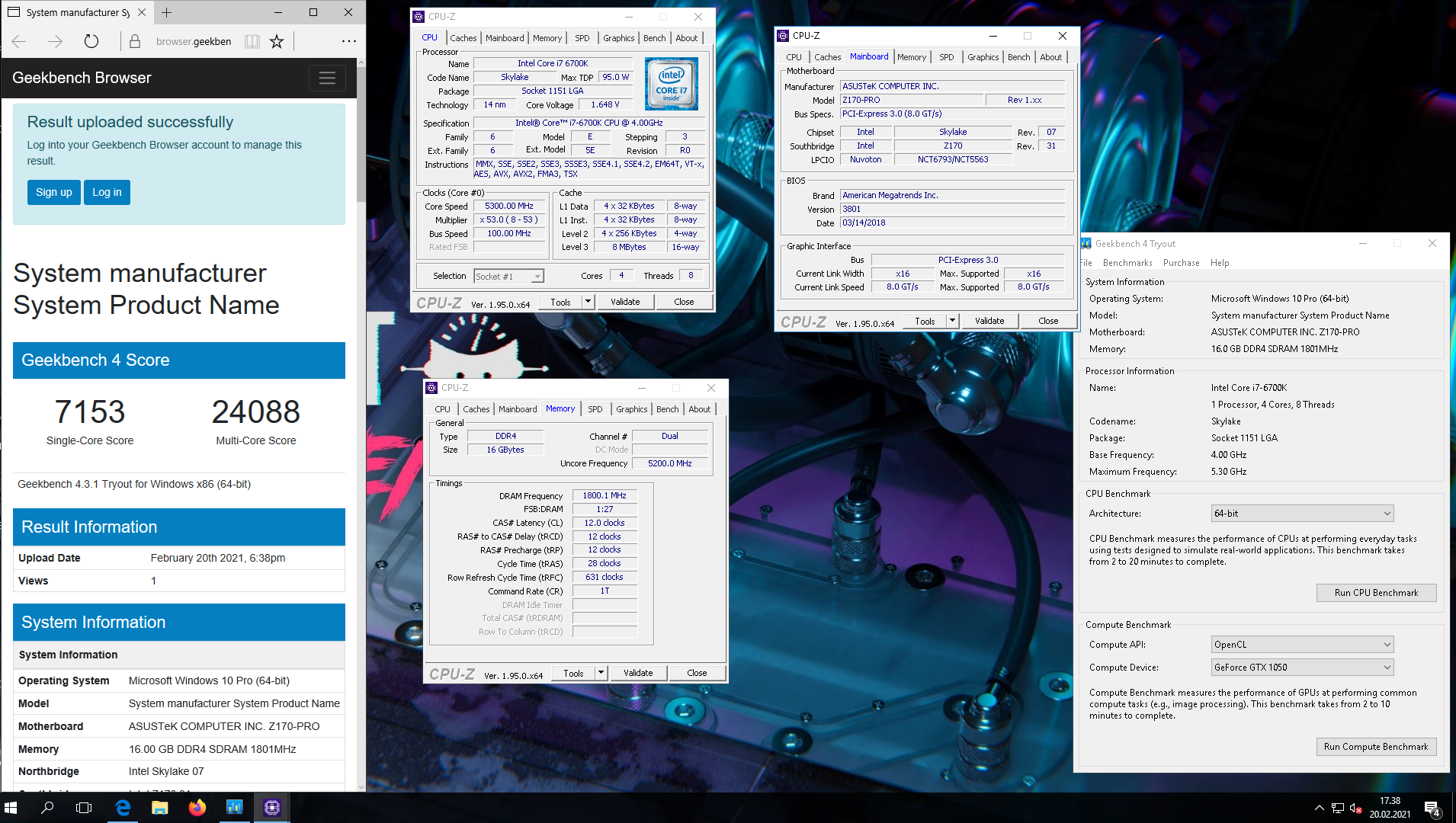This screenshot has width=1456, height=823.
Task: Click Upload Date February 20th 2021 cell
Action: [x=218, y=558]
